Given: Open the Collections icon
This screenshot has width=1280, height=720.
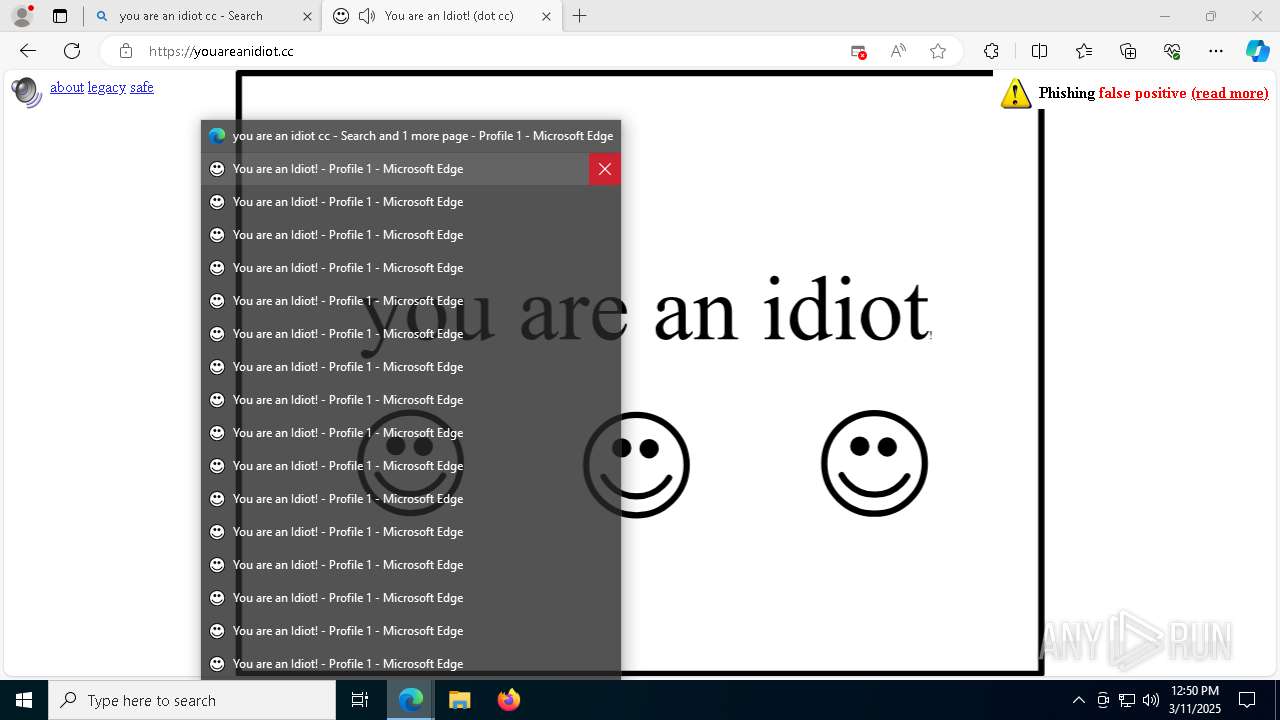Looking at the screenshot, I should pyautogui.click(x=1128, y=51).
